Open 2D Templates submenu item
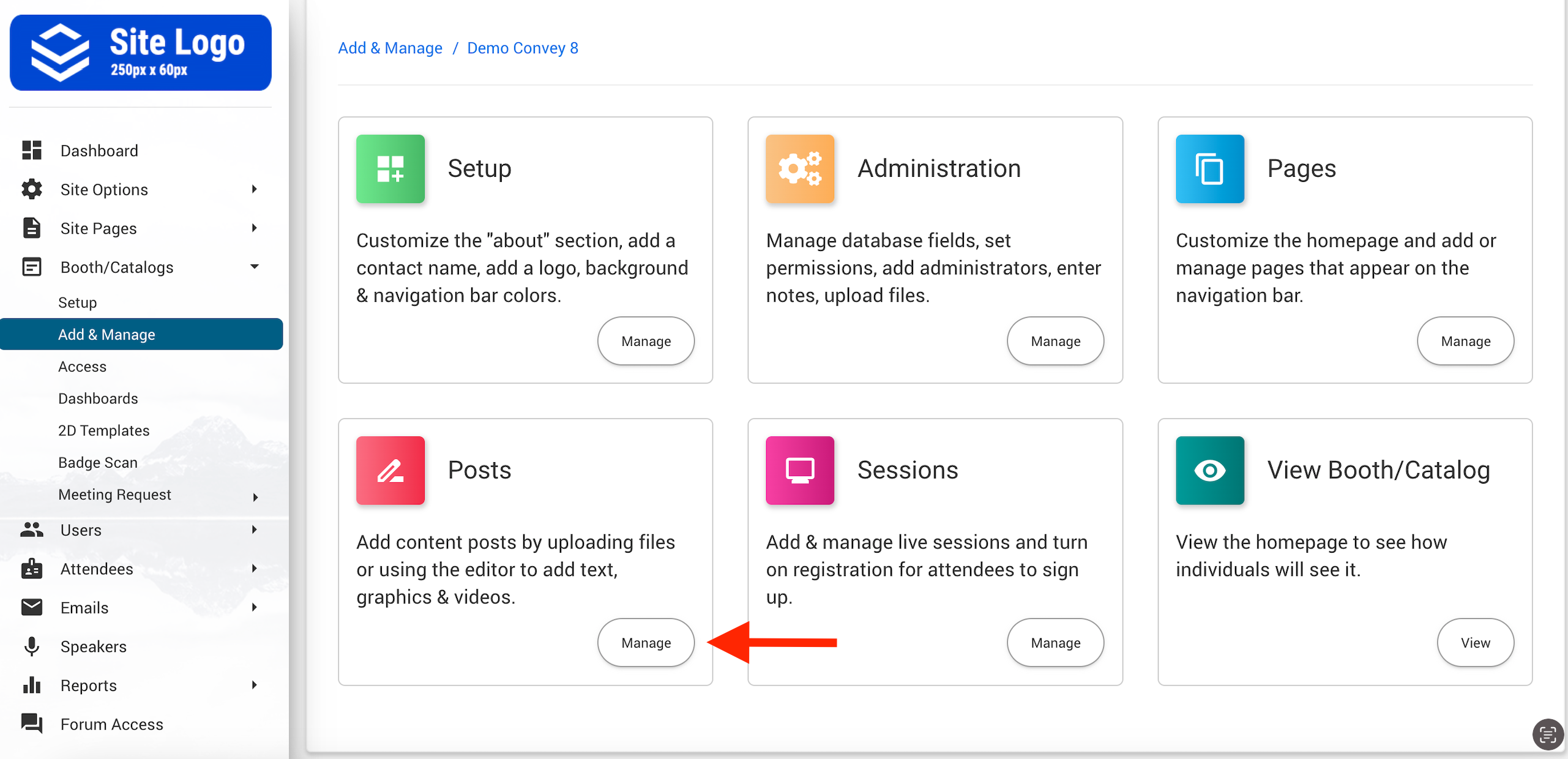Screen dimensions: 1568x759 pos(103,430)
